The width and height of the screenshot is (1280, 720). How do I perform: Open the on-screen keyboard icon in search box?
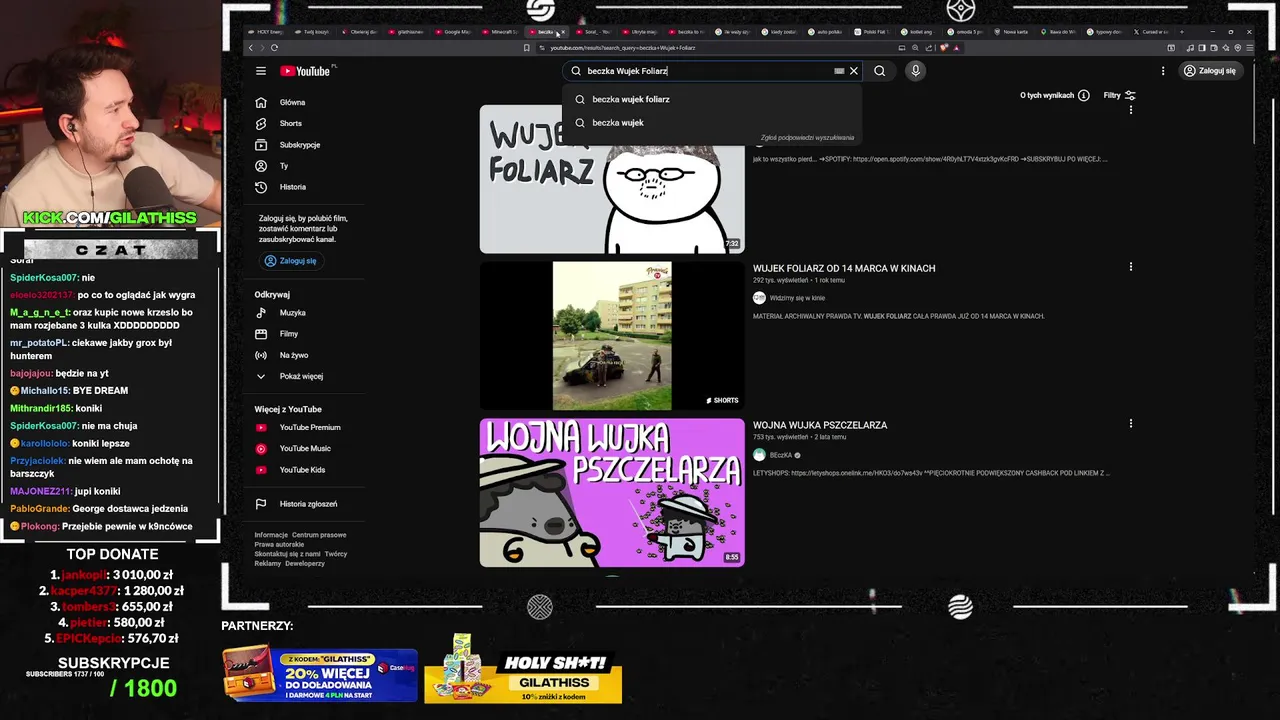tap(839, 71)
